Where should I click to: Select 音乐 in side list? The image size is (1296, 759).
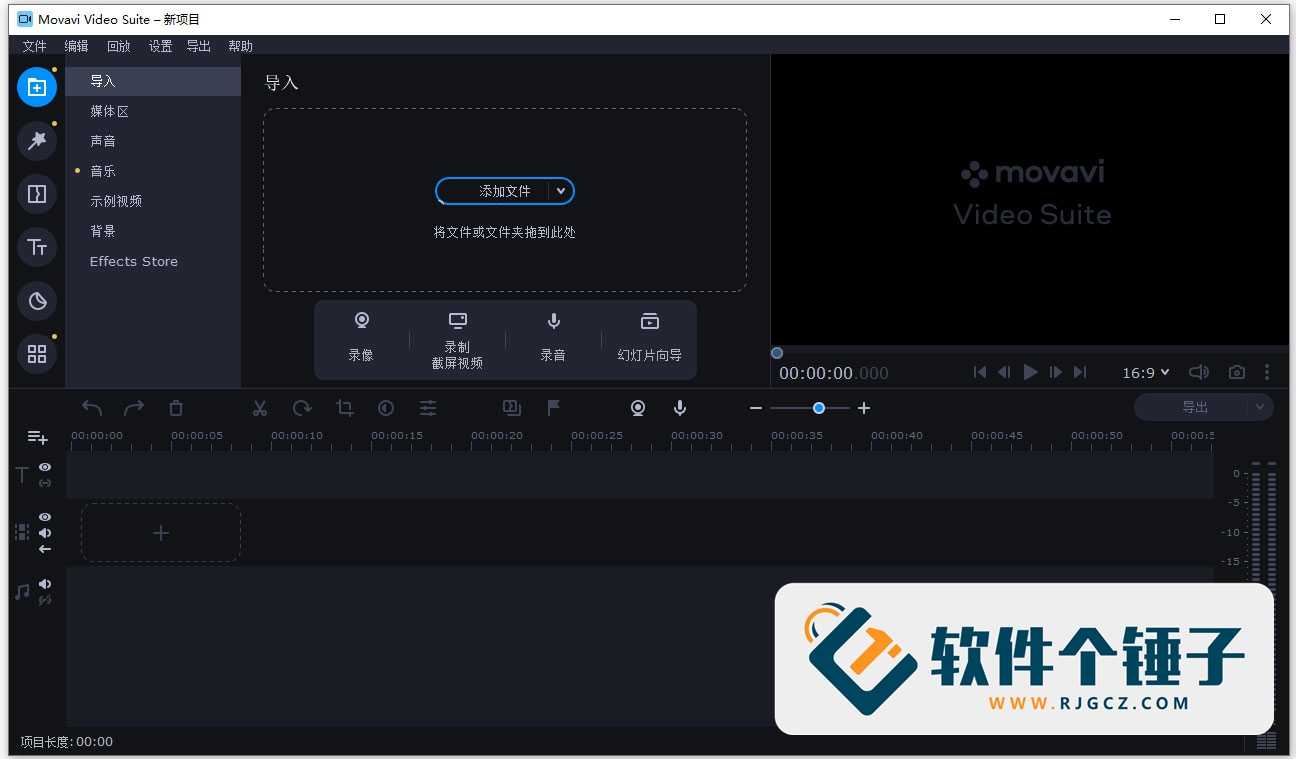pos(154,171)
